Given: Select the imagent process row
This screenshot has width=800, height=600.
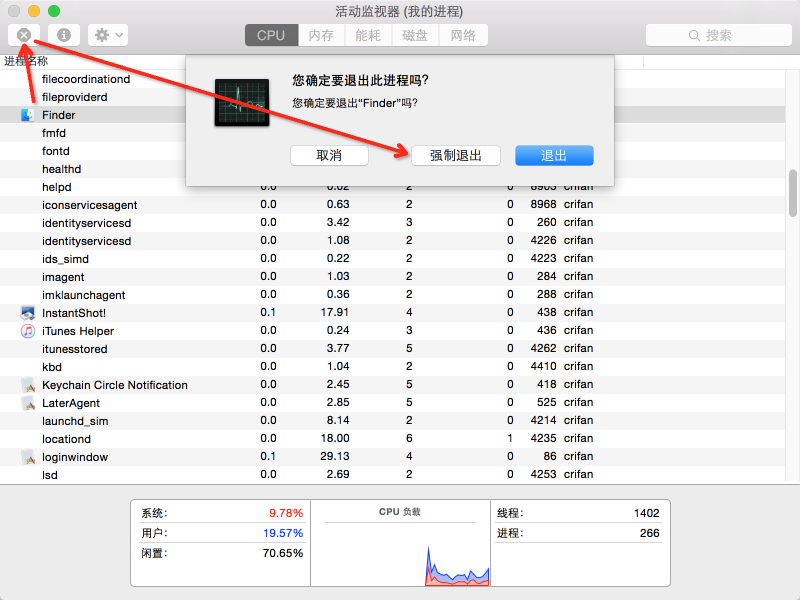Looking at the screenshot, I should [393, 277].
